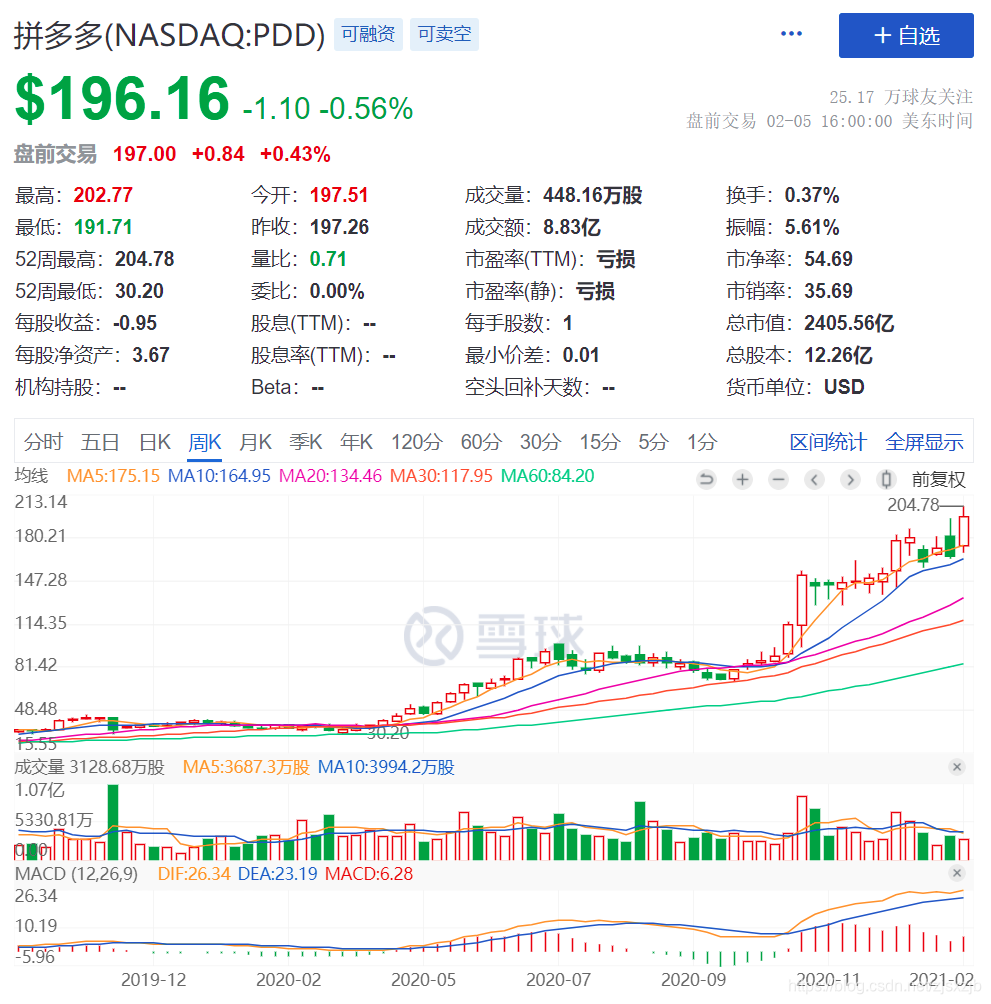Image resolution: width=991 pixels, height=1004 pixels.
Task: Select the 60分 interval tab
Action: tap(481, 442)
